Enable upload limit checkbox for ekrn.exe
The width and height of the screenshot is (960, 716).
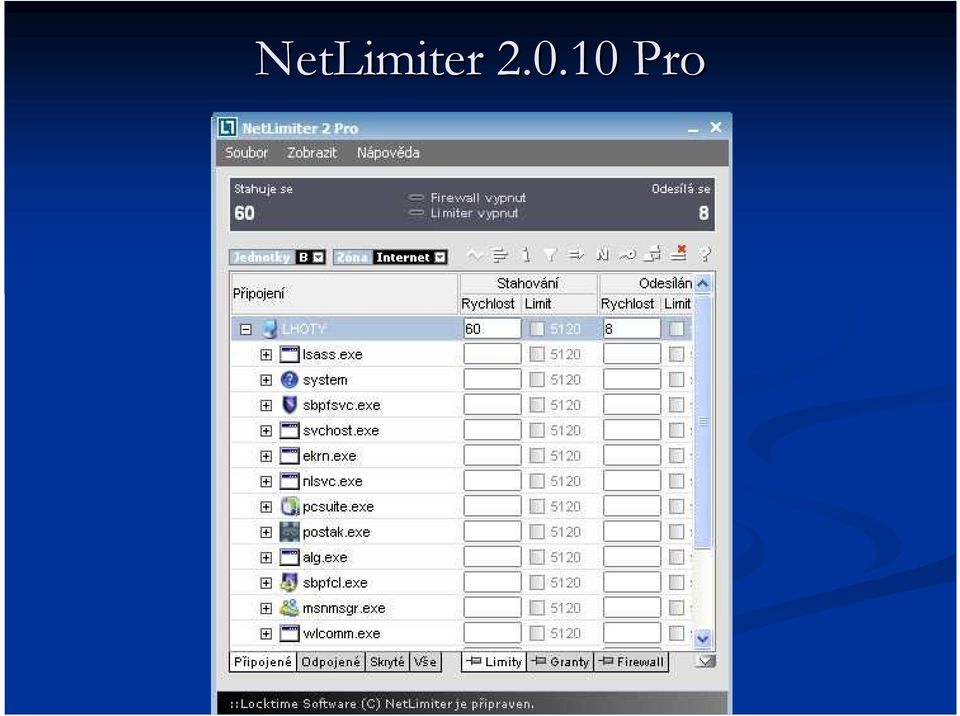(x=677, y=456)
